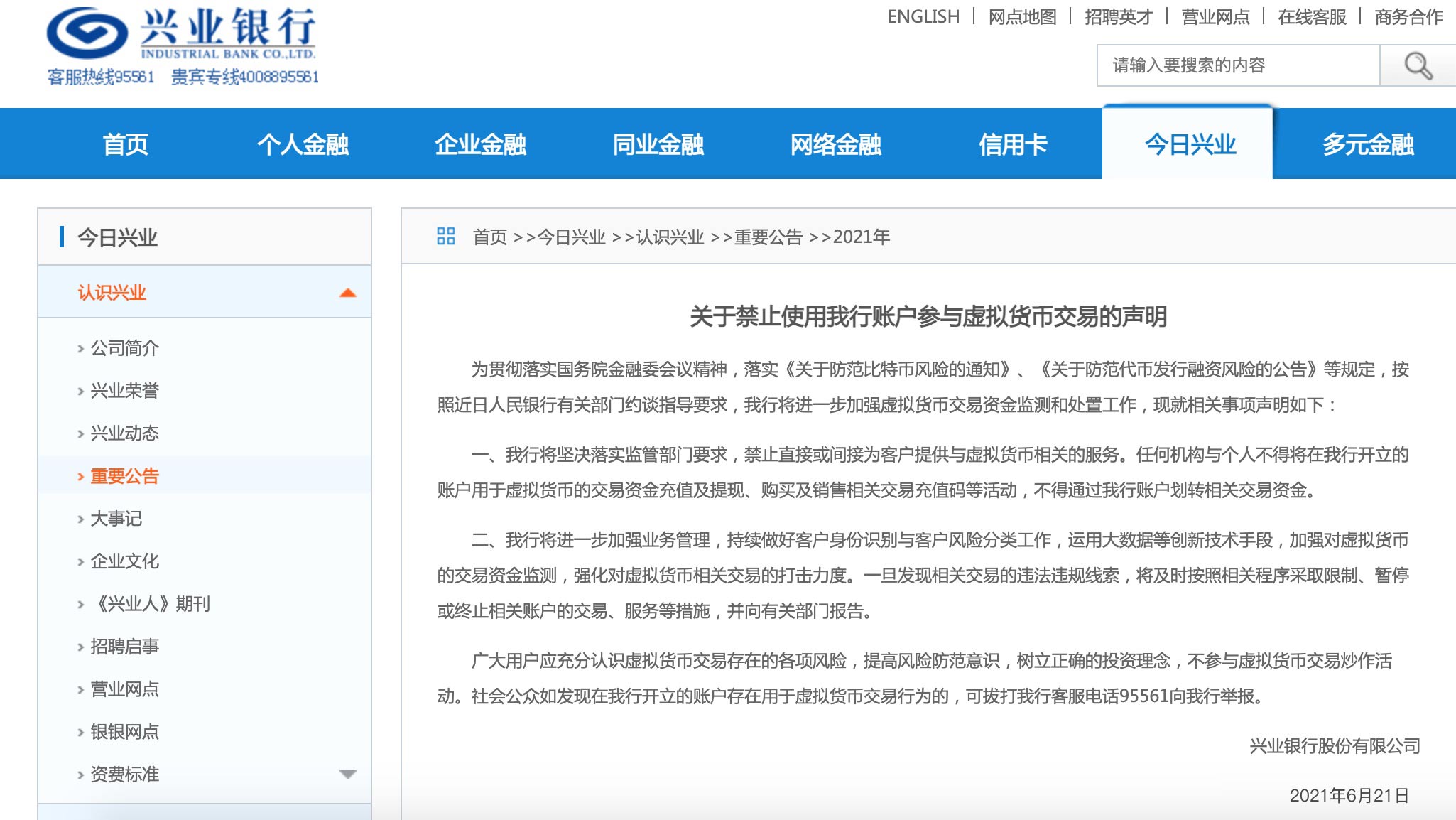Open 信用卡 navigation tab
1456x820 pixels.
click(1013, 144)
